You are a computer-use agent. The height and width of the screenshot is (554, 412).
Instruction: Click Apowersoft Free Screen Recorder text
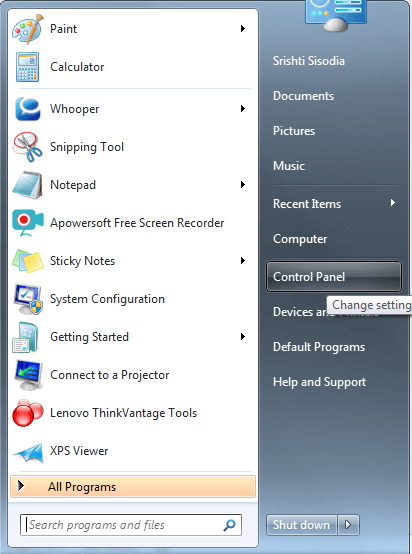point(137,223)
